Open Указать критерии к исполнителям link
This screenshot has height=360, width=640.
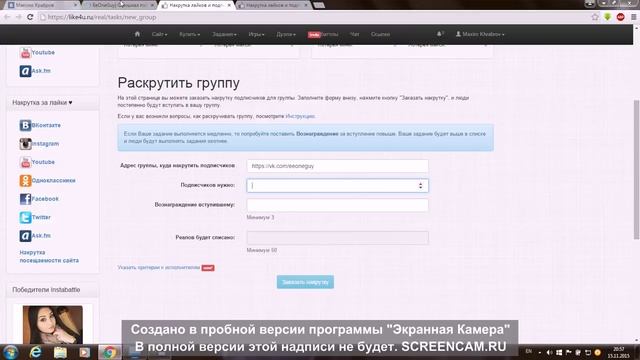159,268
